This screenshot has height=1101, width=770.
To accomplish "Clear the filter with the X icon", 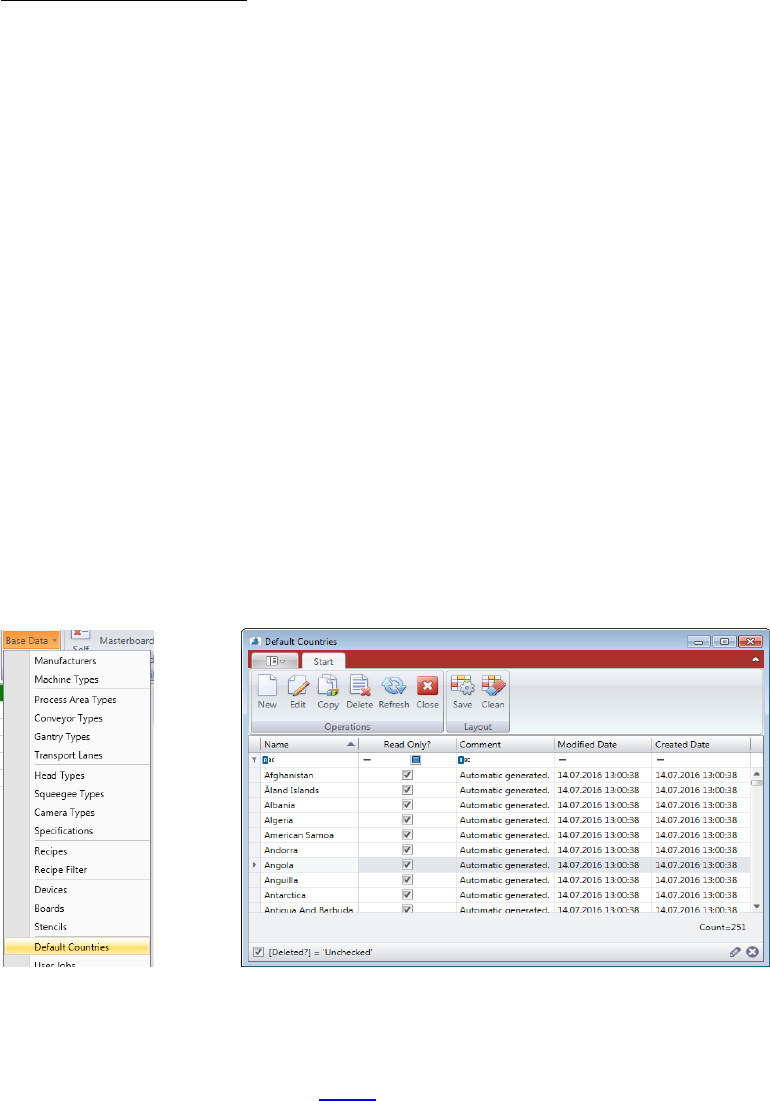I will 752,952.
